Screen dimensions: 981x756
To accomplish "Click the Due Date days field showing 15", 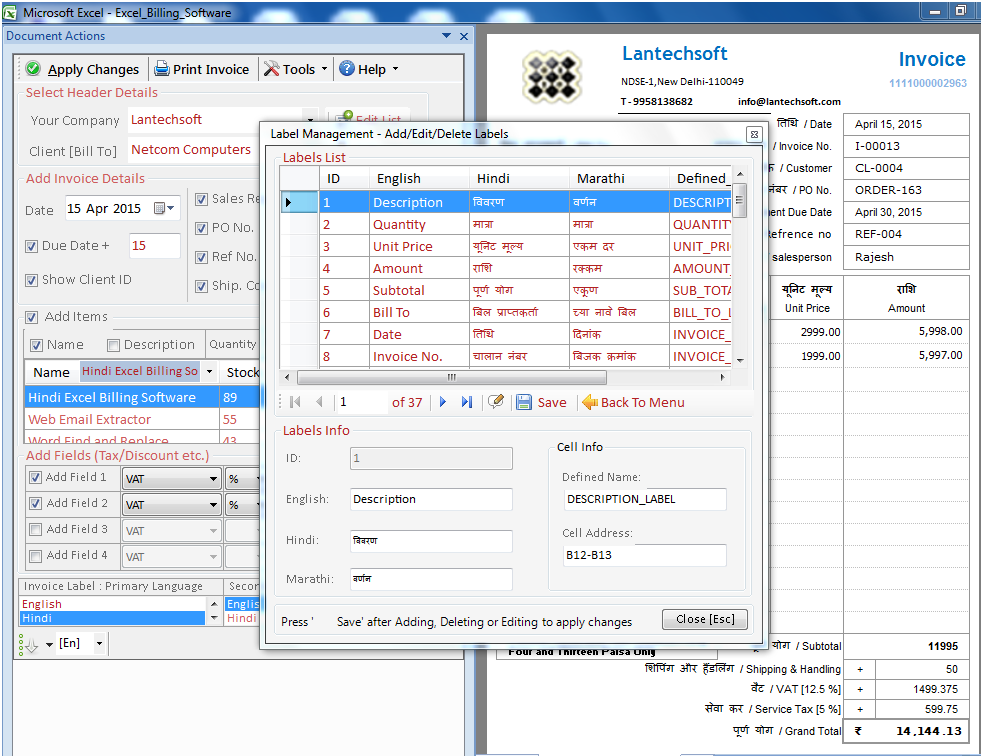I will (155, 246).
